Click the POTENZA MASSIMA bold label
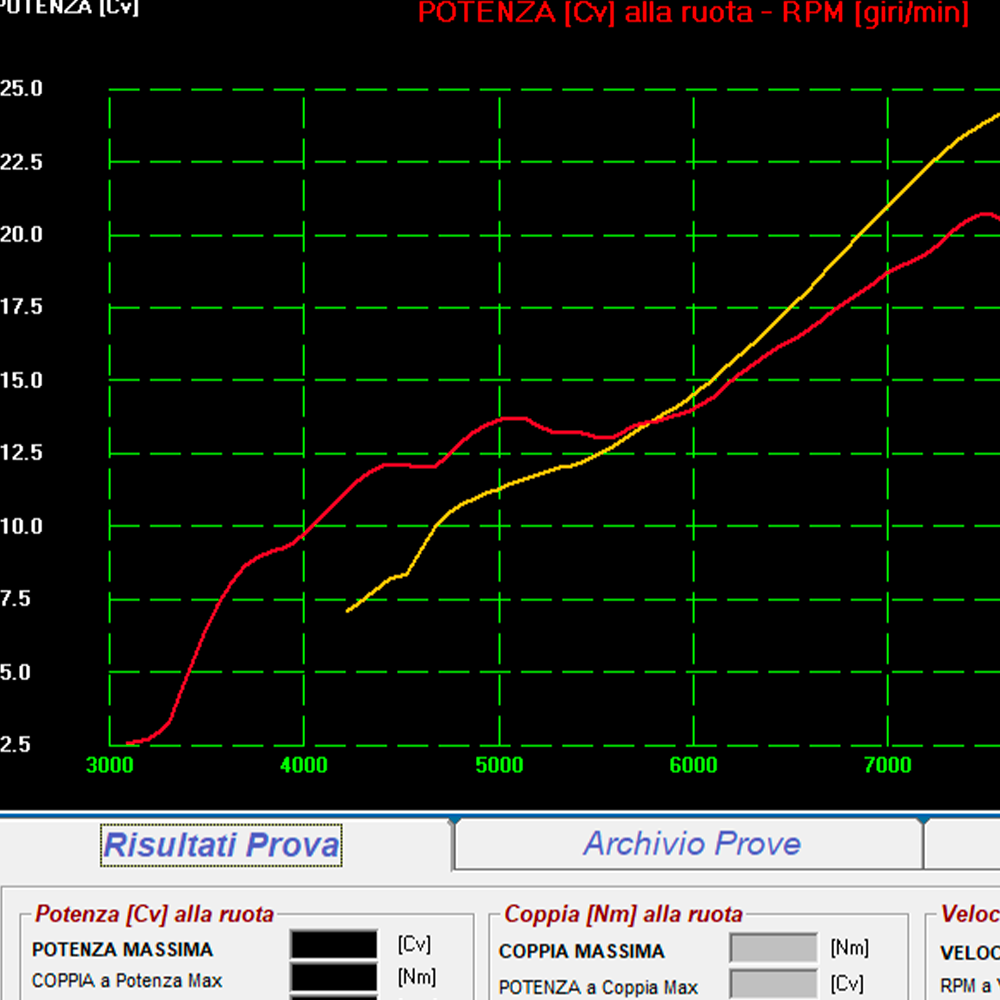 click(x=122, y=950)
